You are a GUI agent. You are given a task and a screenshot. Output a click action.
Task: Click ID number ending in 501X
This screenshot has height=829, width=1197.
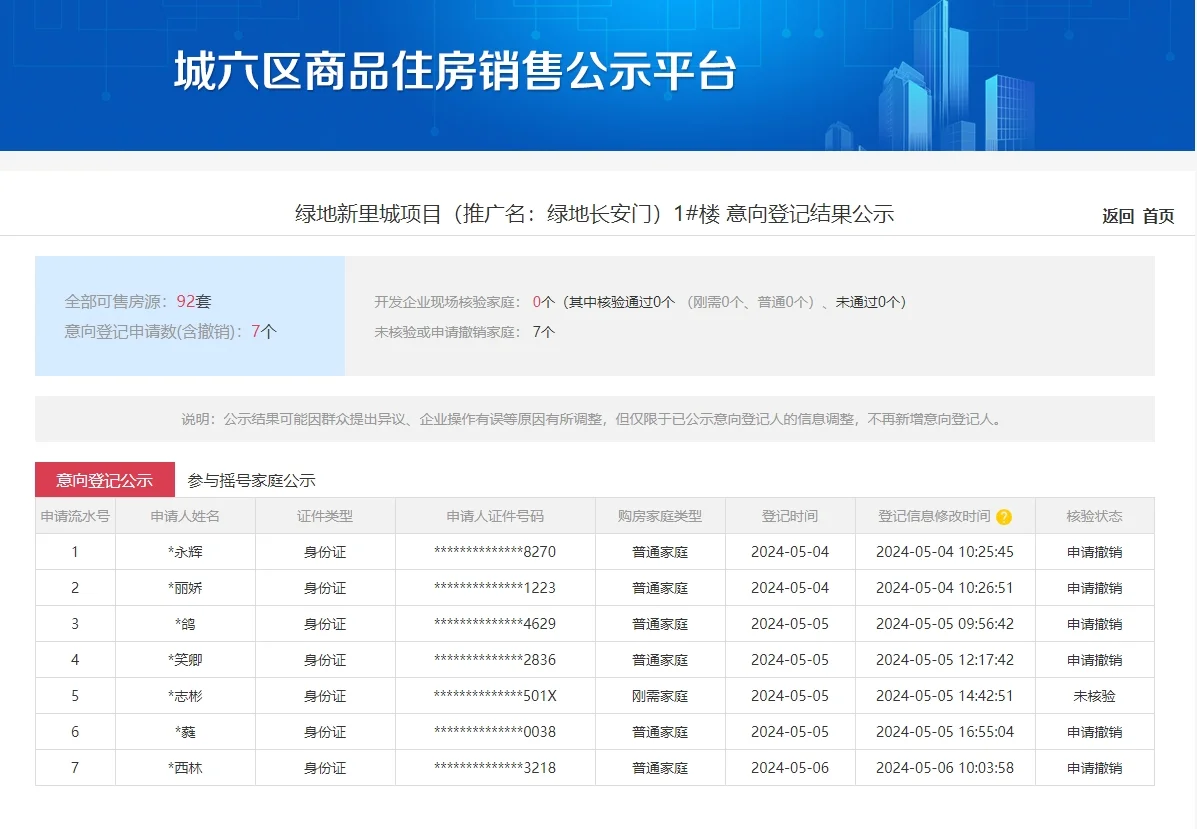pyautogui.click(x=495, y=695)
